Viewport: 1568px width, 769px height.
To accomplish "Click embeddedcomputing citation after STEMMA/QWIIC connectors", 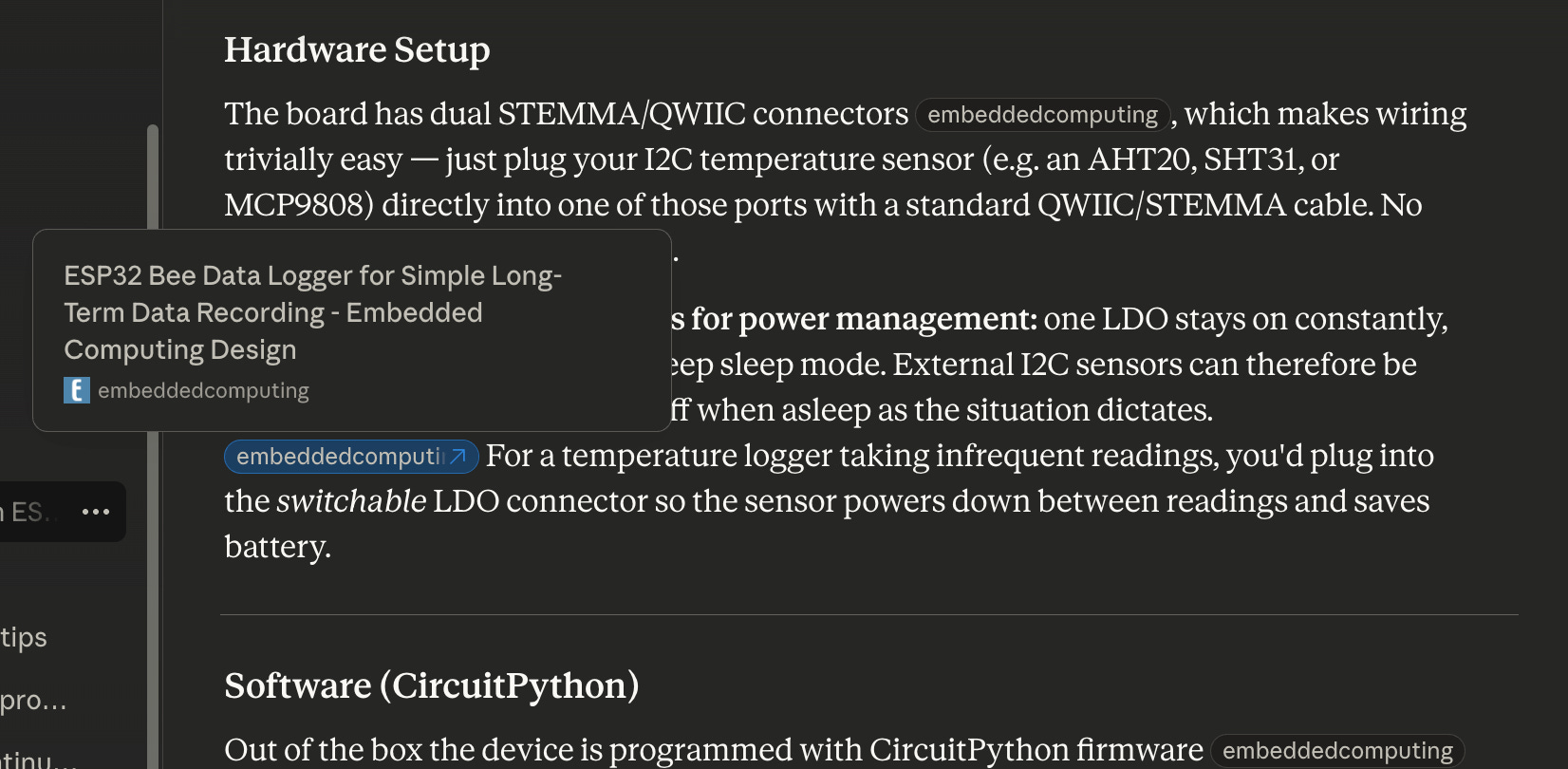I will pos(1042,115).
